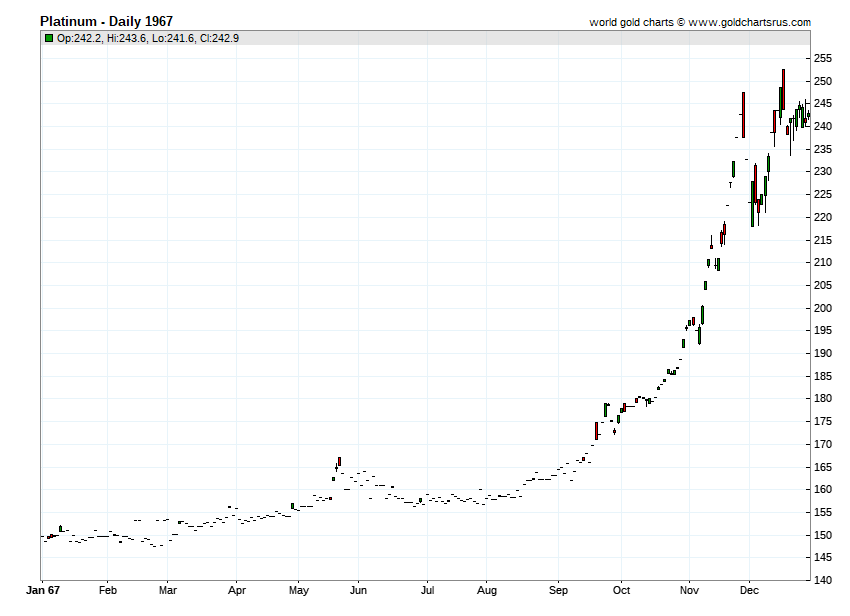Click the OHLC readout "Op:242.2, Hi:243.6"

coord(102,38)
